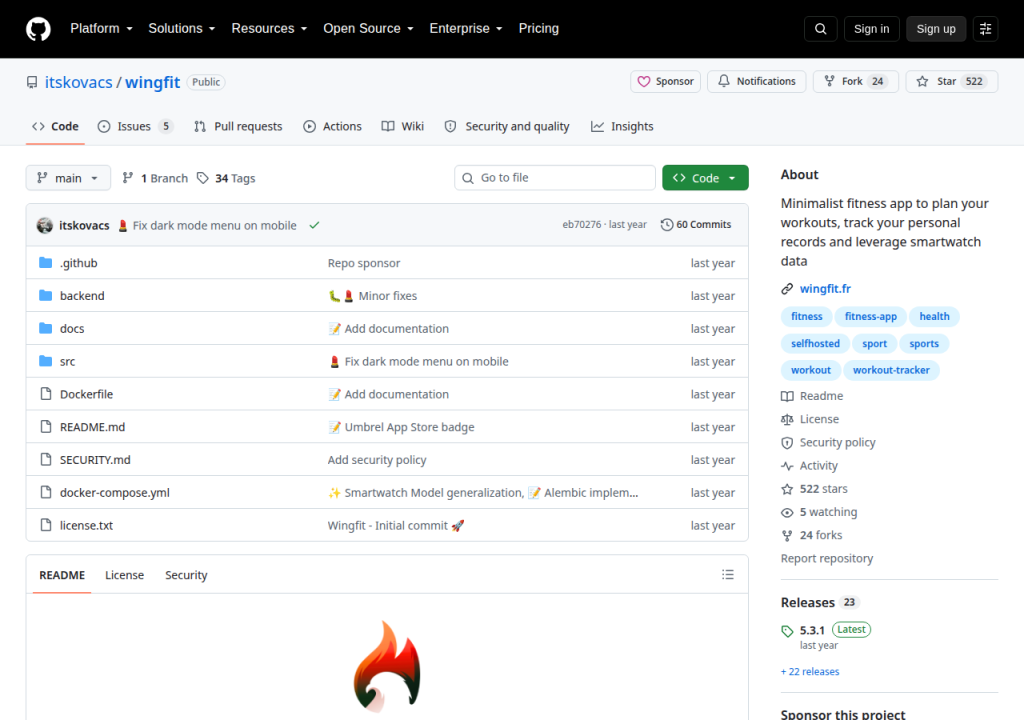Screen dimensions: 1024x720
Task: Switch to the Actions tab
Action: point(332,127)
